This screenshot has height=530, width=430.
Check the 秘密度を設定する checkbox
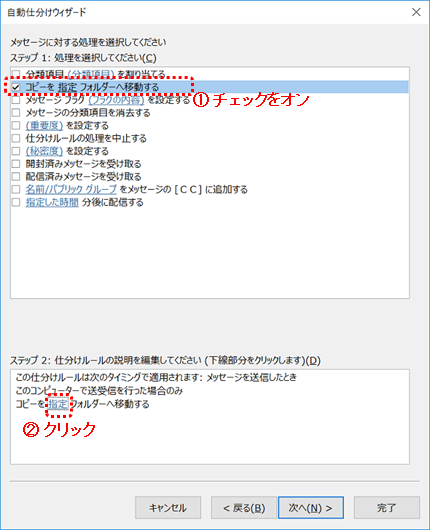(16, 151)
